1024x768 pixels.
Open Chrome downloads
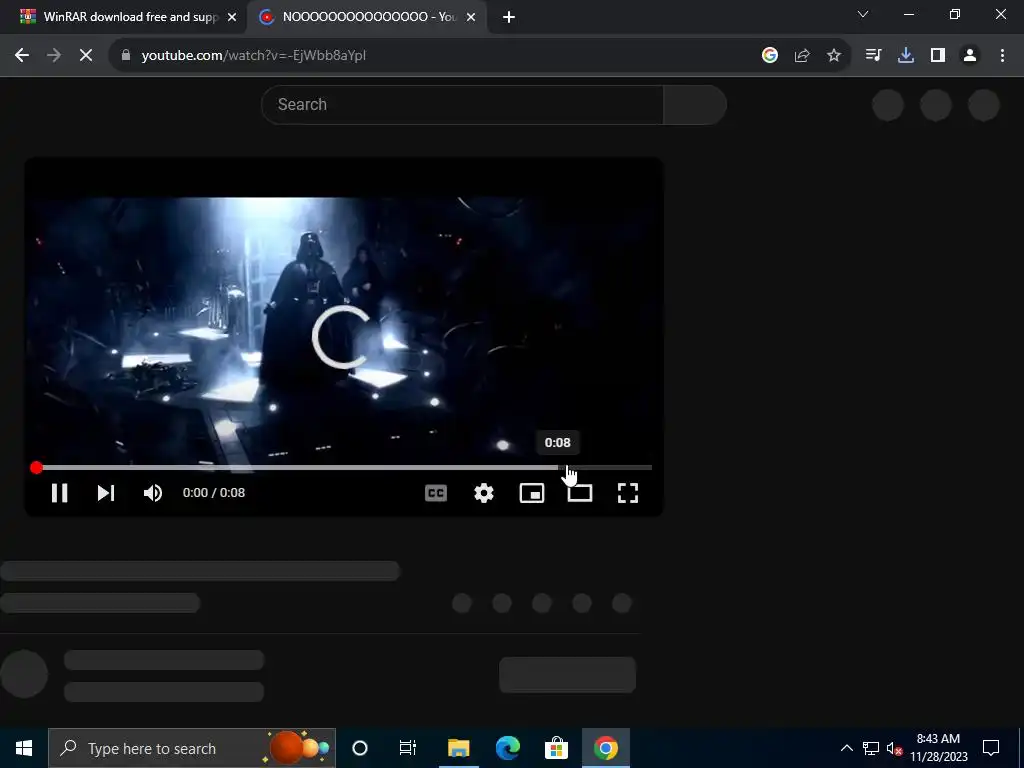tap(906, 56)
